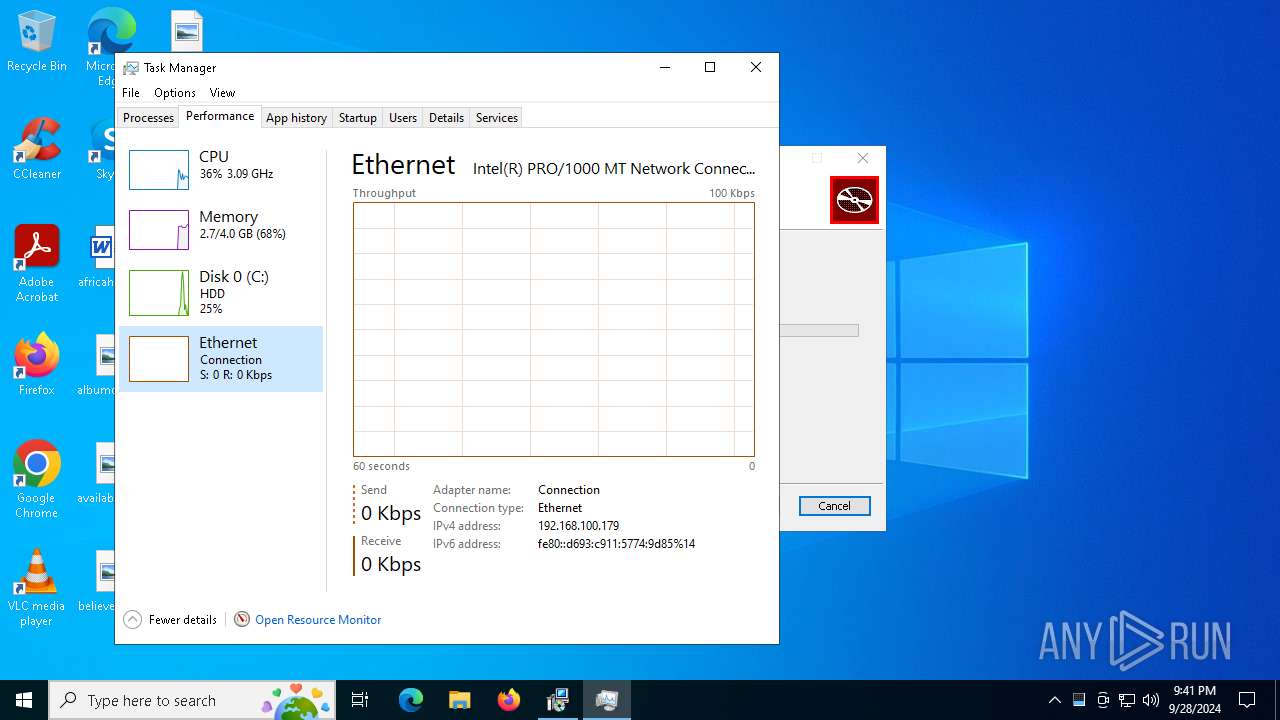Select the image file icon at top of desktop
The width and height of the screenshot is (1280, 720).
(187, 30)
